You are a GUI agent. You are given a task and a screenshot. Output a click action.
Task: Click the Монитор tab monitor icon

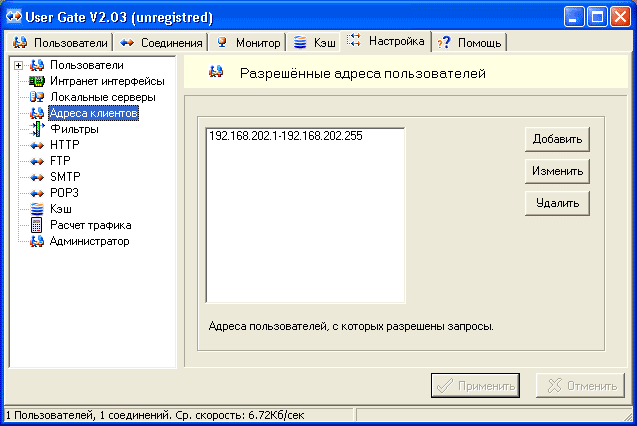pos(222,42)
